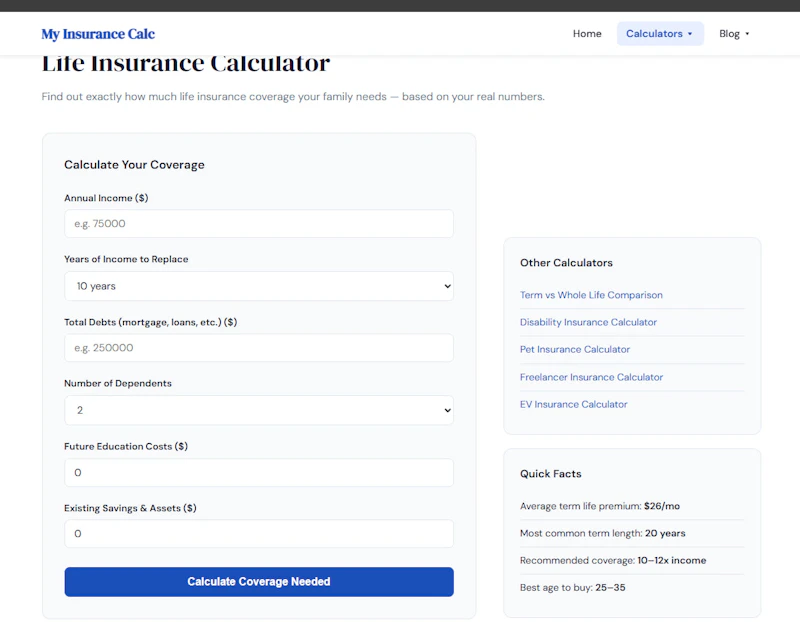Click the "Annual Income ($)" label

pyautogui.click(x=106, y=198)
